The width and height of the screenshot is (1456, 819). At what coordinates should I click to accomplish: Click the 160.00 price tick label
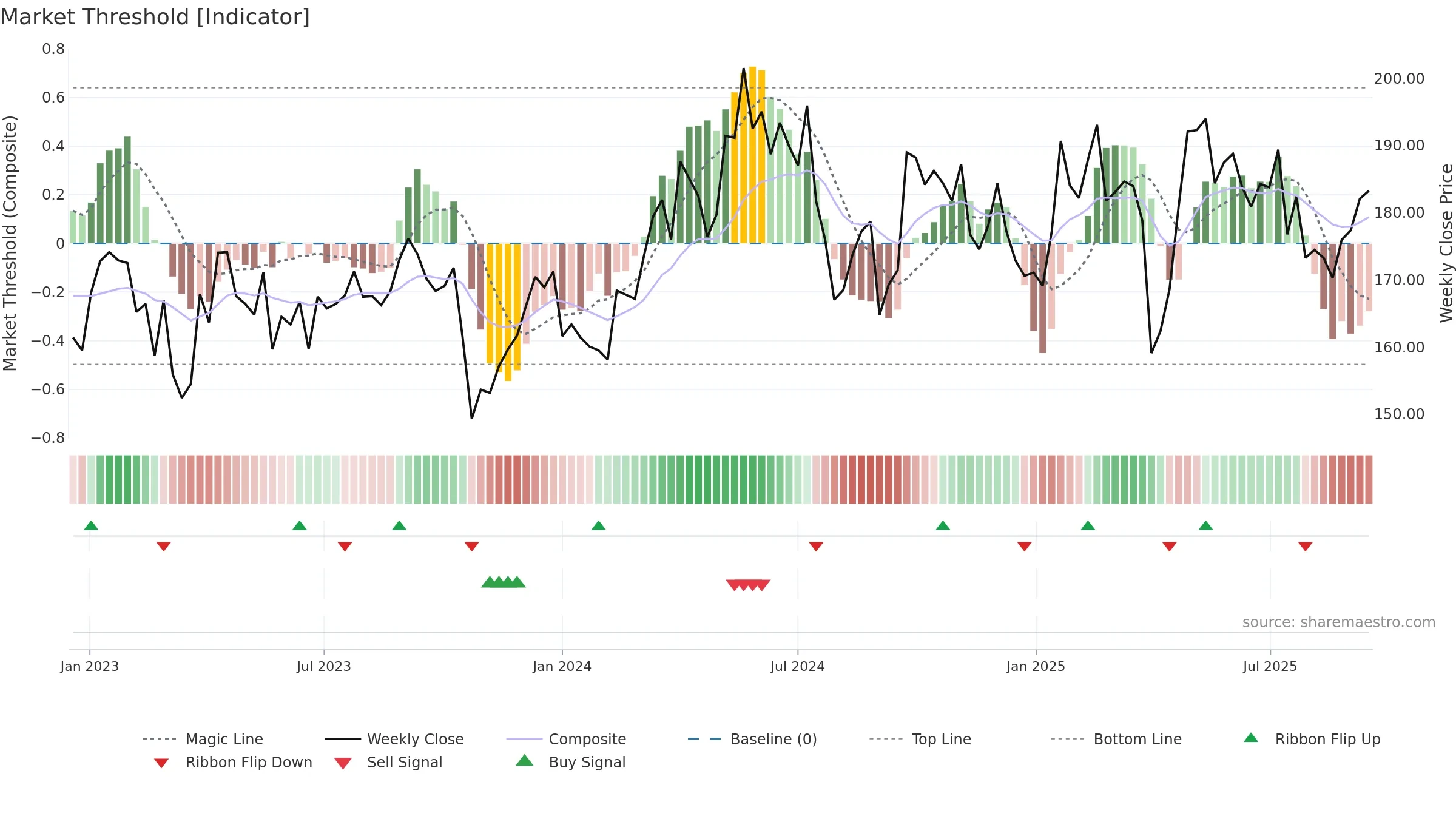click(x=1400, y=348)
